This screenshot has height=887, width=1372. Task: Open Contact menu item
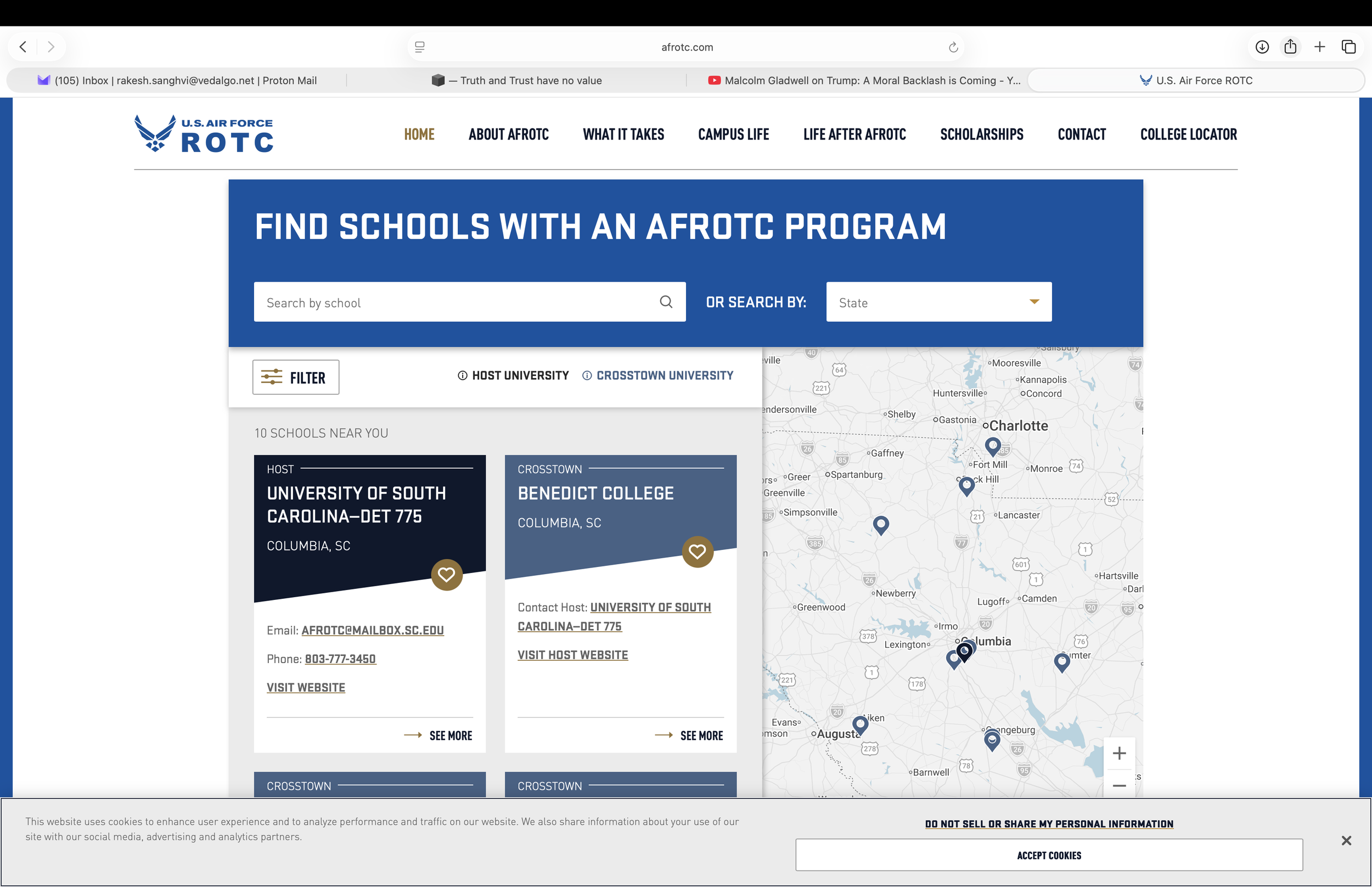(1082, 134)
